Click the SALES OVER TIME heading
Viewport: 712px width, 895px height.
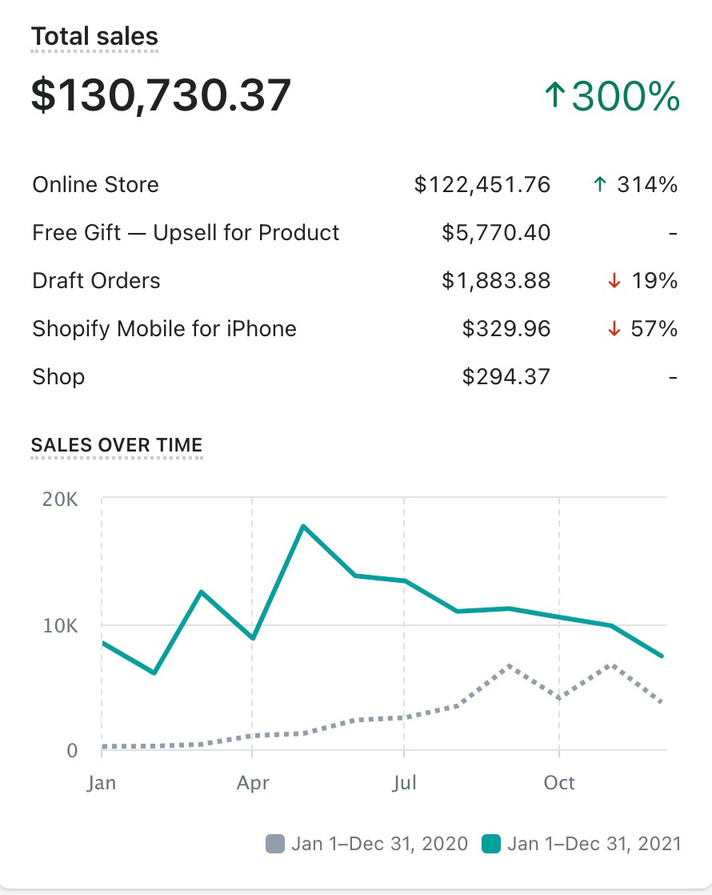117,444
